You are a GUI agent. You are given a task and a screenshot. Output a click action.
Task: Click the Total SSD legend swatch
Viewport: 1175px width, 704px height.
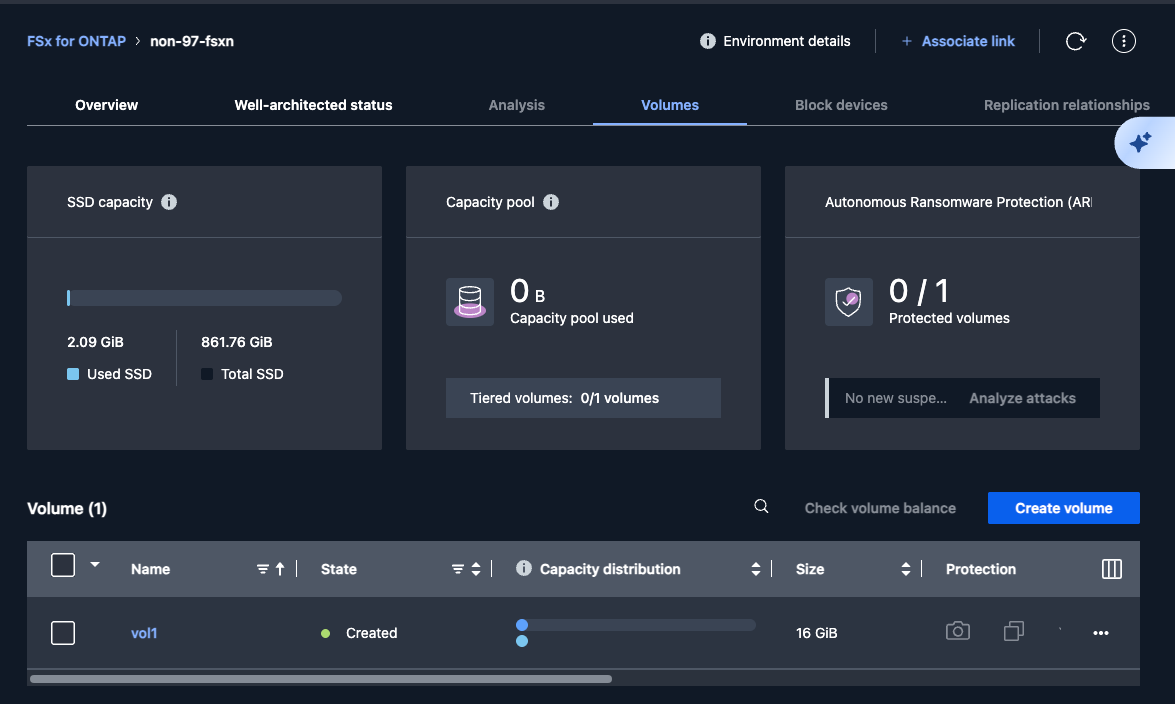coord(207,374)
